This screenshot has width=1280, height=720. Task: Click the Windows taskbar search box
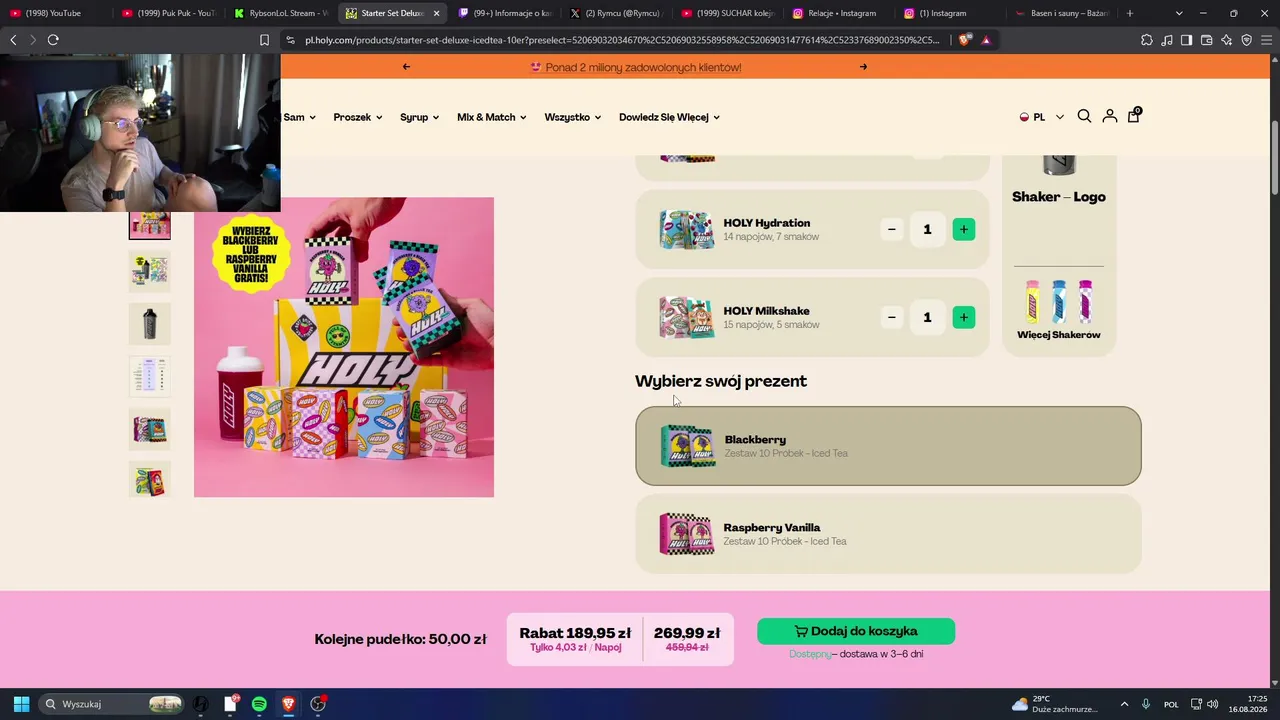112,704
